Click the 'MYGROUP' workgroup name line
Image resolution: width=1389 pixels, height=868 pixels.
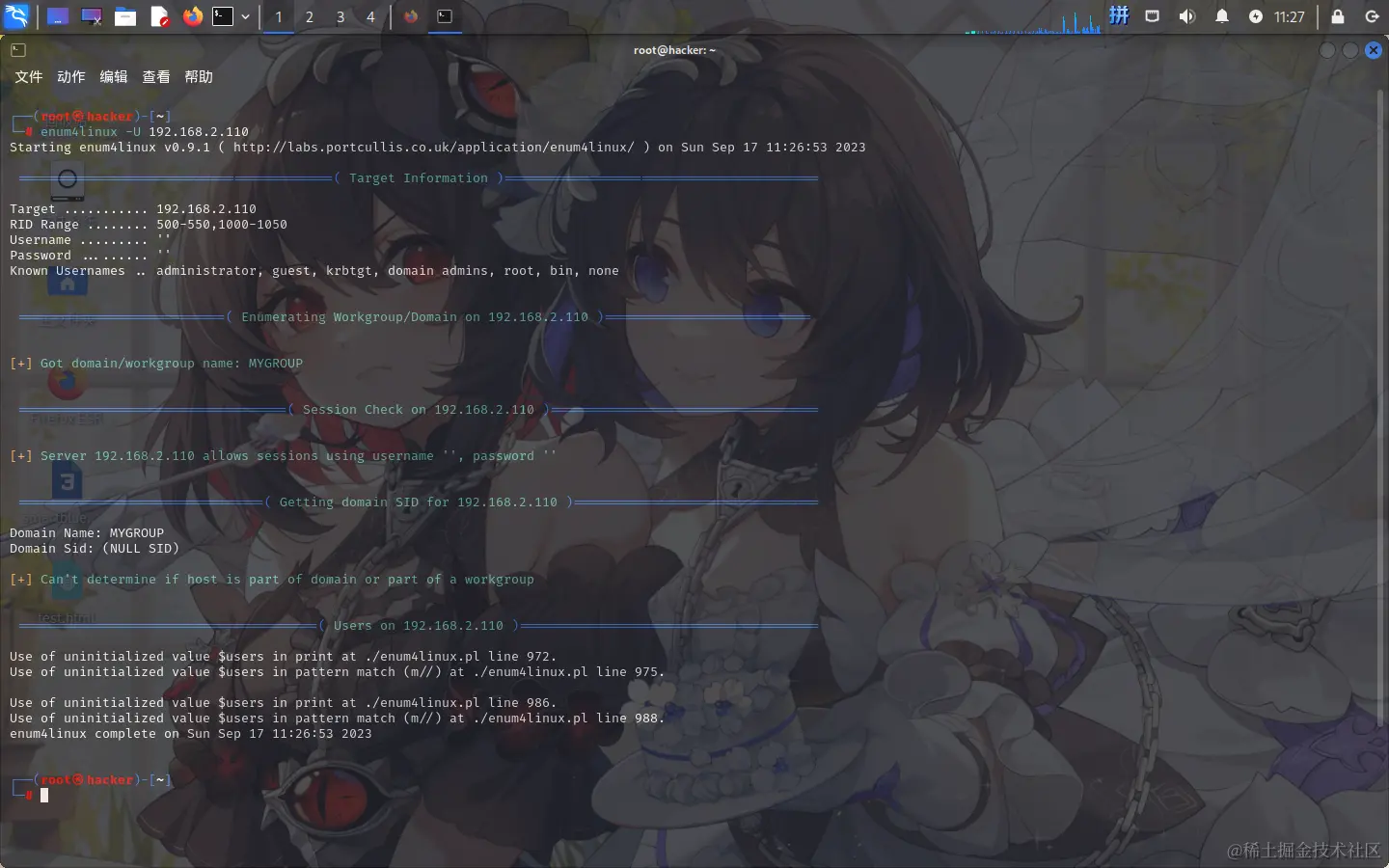point(156,364)
